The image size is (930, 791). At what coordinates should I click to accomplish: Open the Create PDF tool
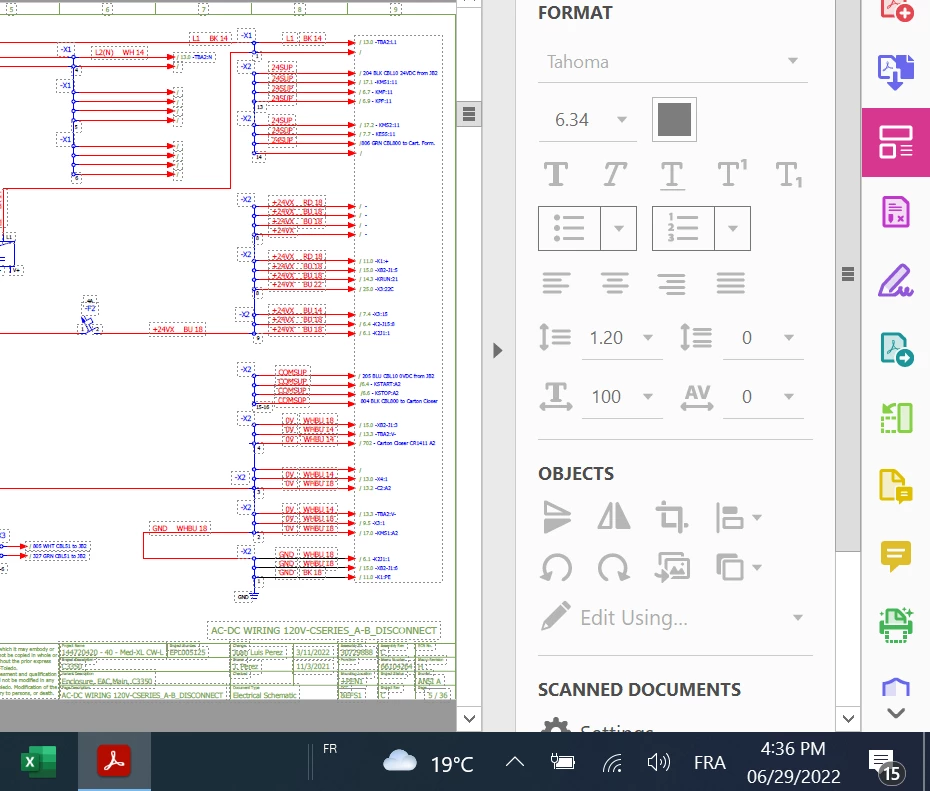(x=896, y=11)
